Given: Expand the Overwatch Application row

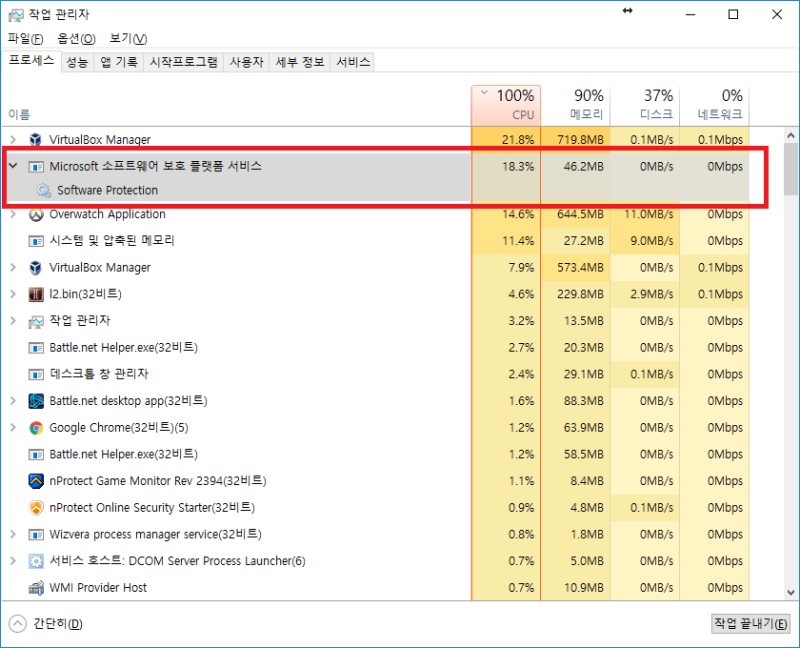Looking at the screenshot, I should [13, 214].
